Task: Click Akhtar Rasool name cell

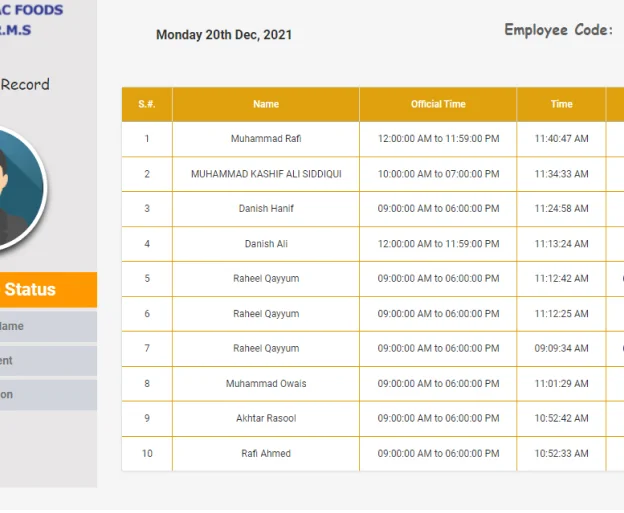Action: click(266, 419)
